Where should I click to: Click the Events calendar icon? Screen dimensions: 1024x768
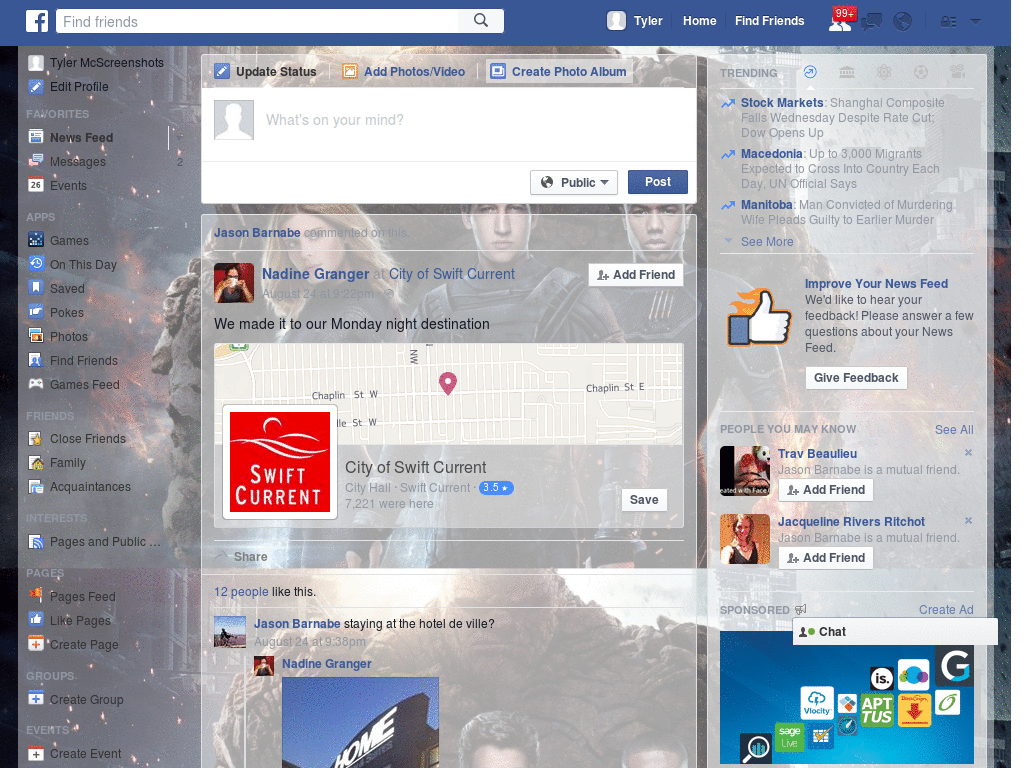click(36, 185)
